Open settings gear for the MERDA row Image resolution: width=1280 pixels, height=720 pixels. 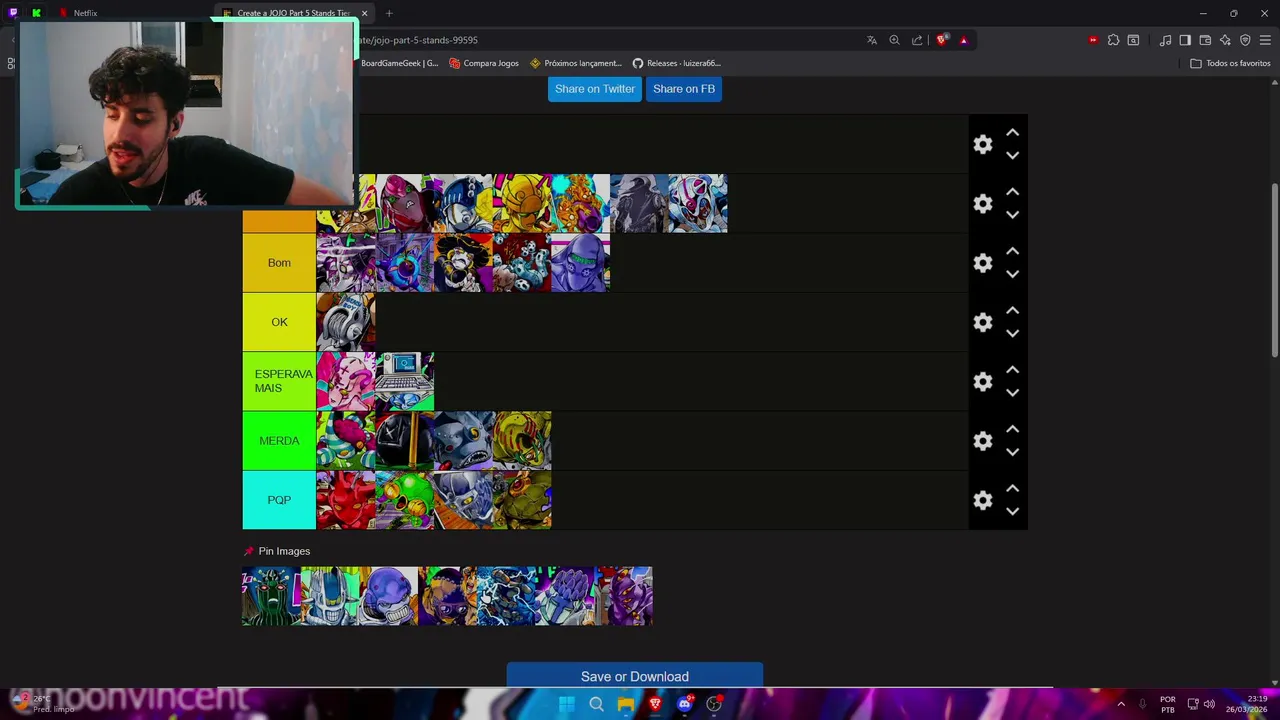[983, 441]
